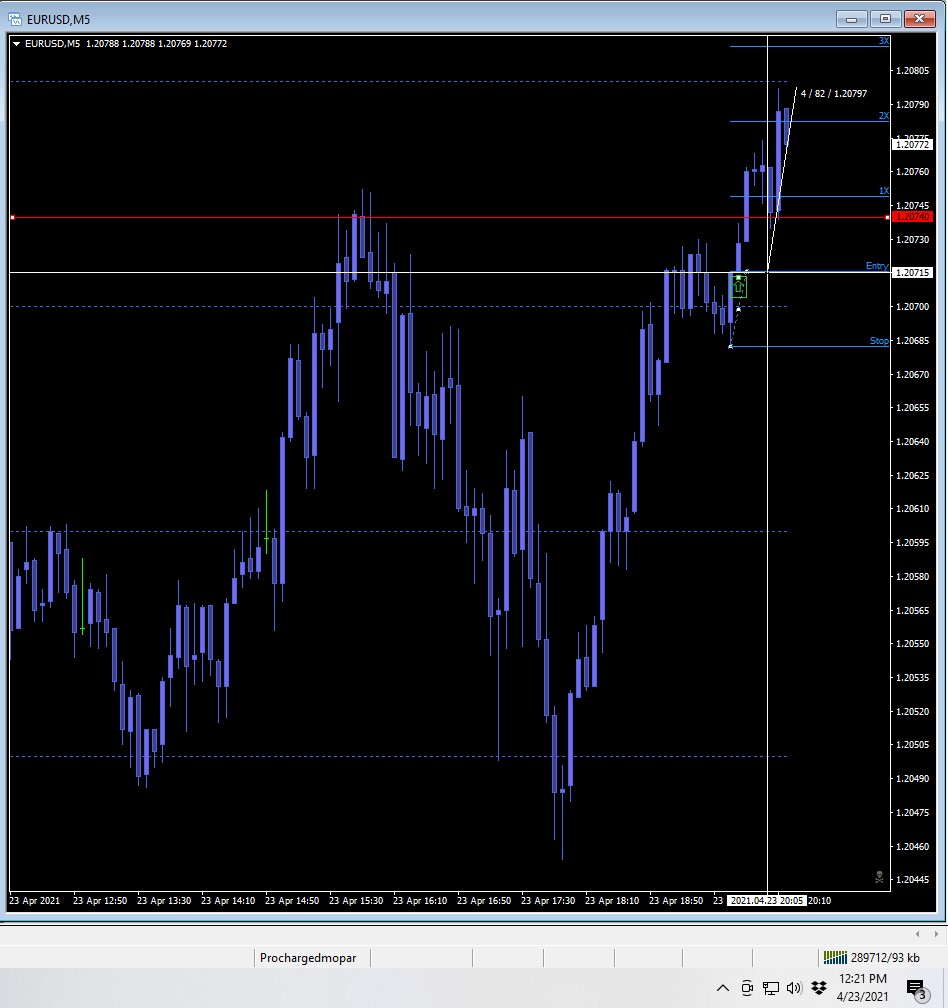Viewport: 948px width, 1008px height.
Task: Open the Action Center notifications icon
Action: (x=917, y=989)
